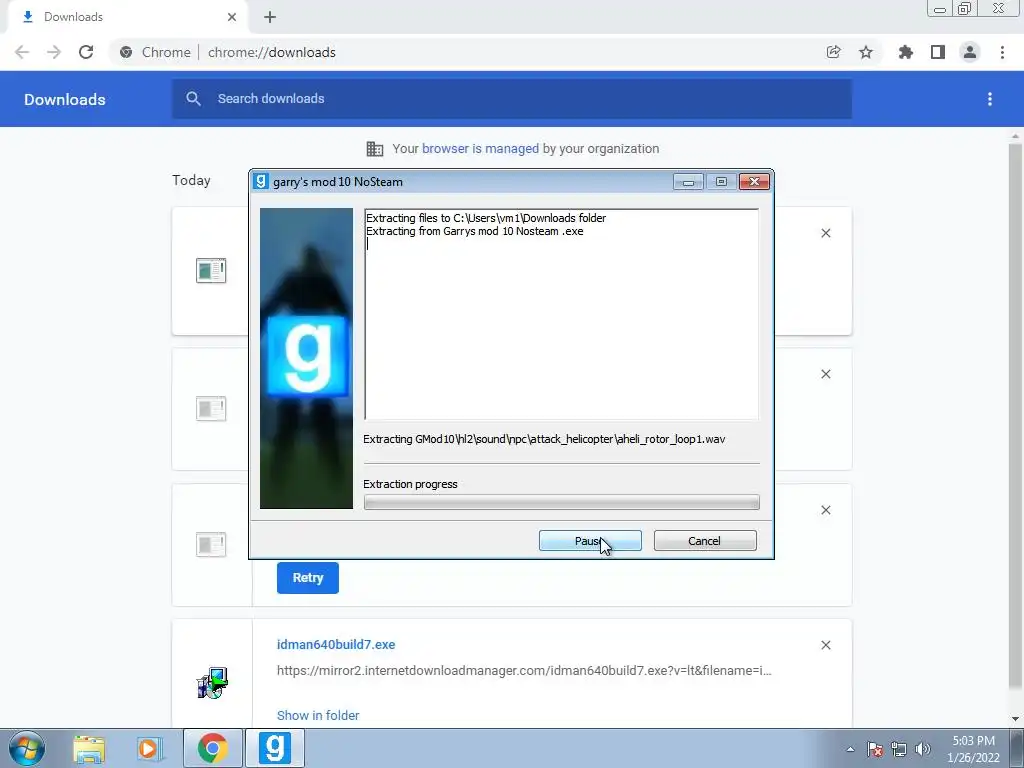Click the 'Extraction progress' label
Viewport: 1024px width, 768px height.
click(410, 484)
